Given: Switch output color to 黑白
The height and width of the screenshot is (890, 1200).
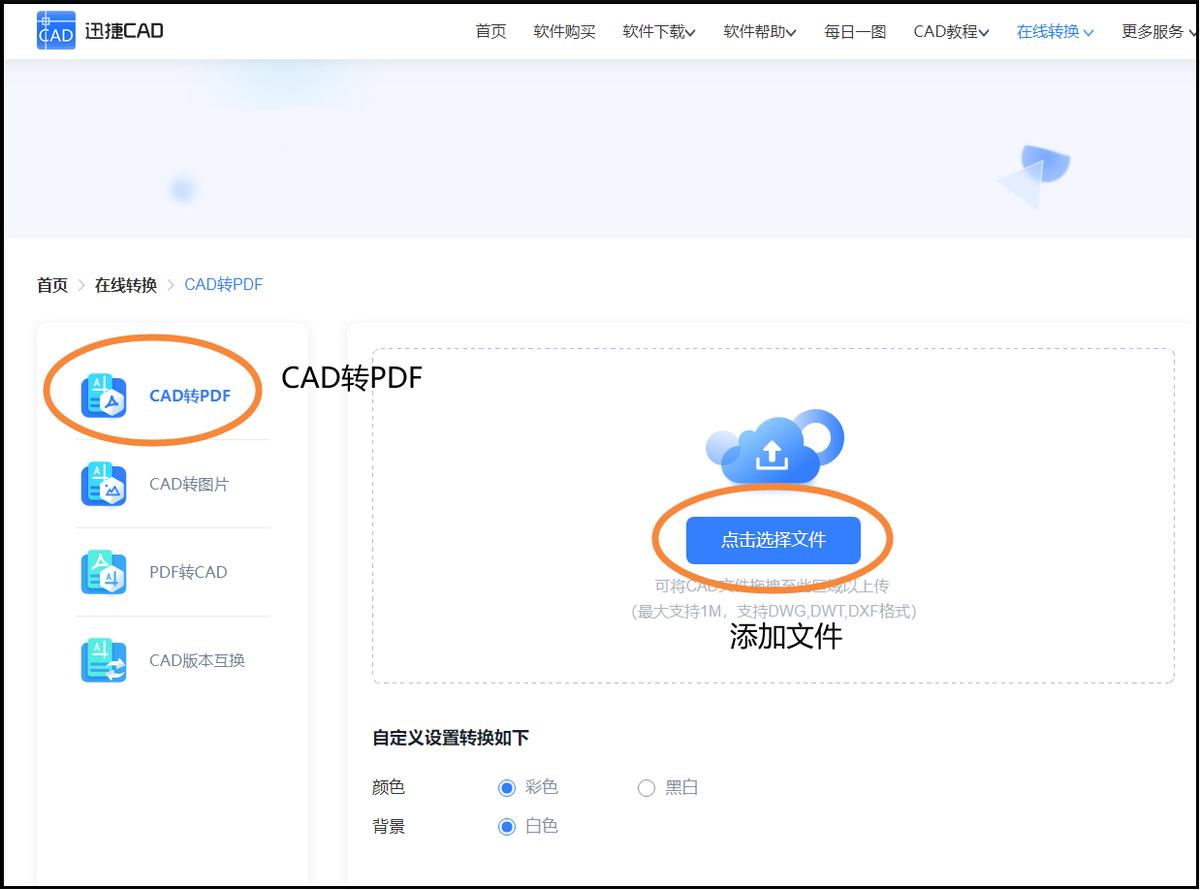Looking at the screenshot, I should (x=646, y=787).
